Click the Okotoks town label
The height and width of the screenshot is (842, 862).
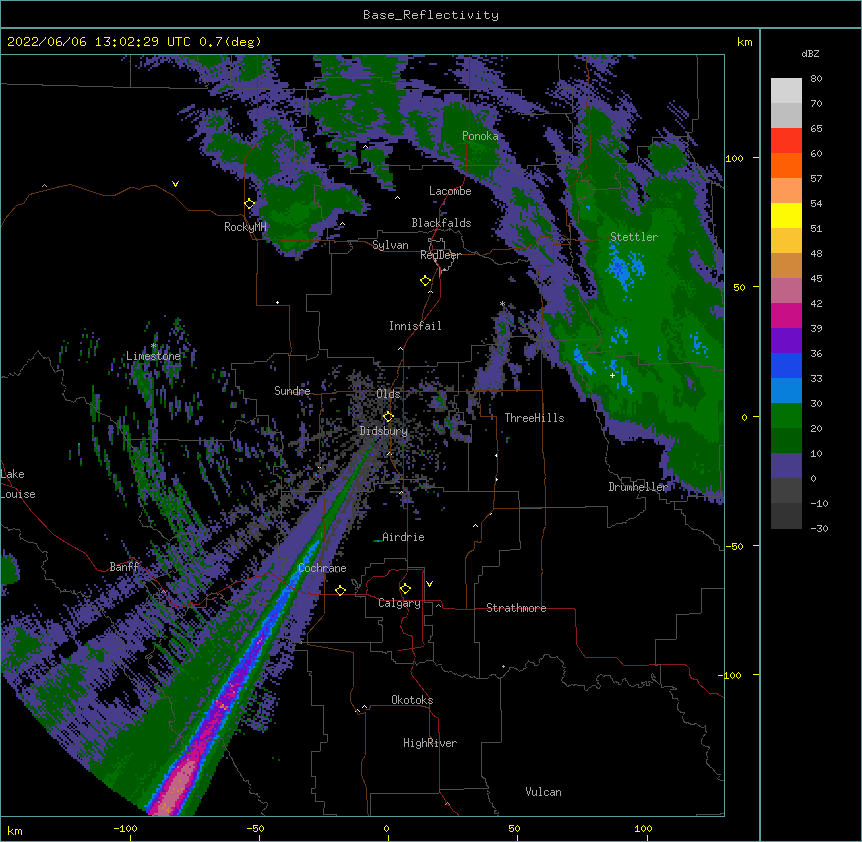pos(412,700)
